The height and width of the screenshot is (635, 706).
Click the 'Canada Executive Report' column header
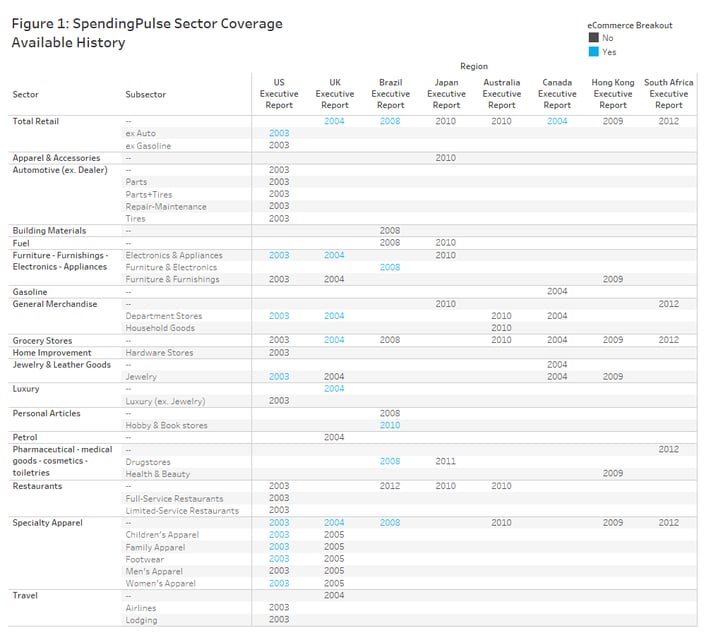pyautogui.click(x=557, y=94)
